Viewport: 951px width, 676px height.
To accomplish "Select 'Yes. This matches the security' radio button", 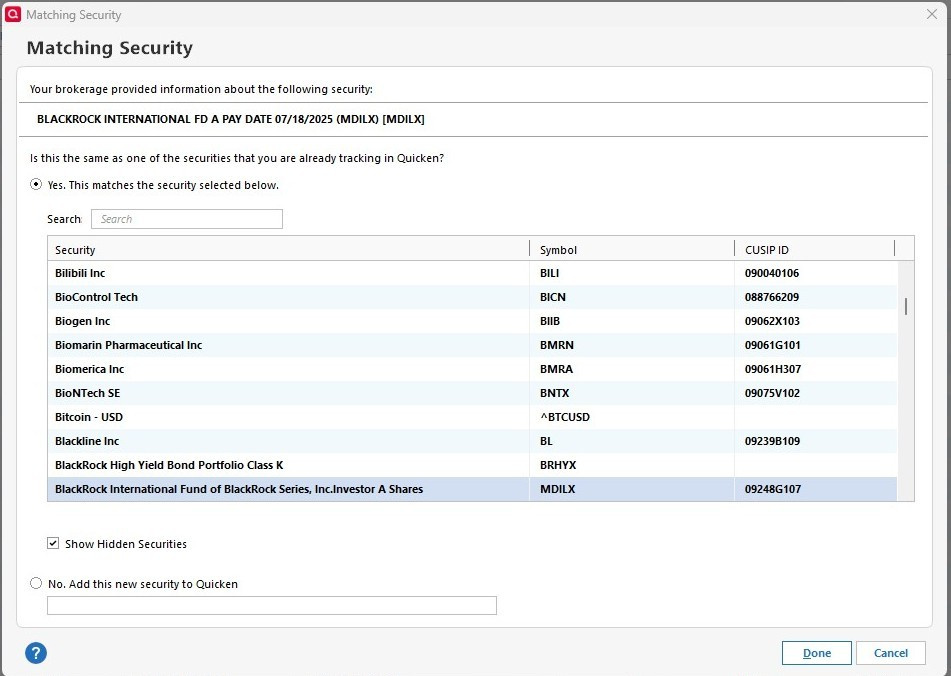I will pyautogui.click(x=37, y=185).
